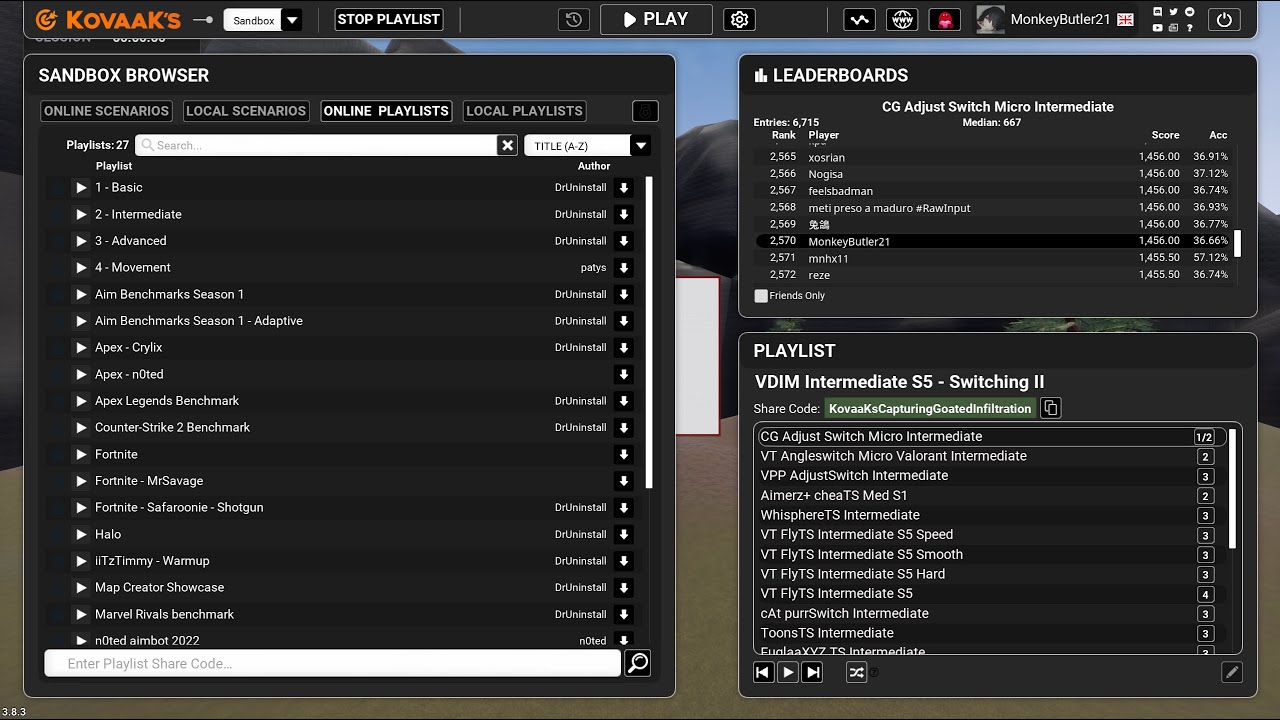Click the playlist browser scrollbar
This screenshot has width=1280, height=720.
click(650, 333)
